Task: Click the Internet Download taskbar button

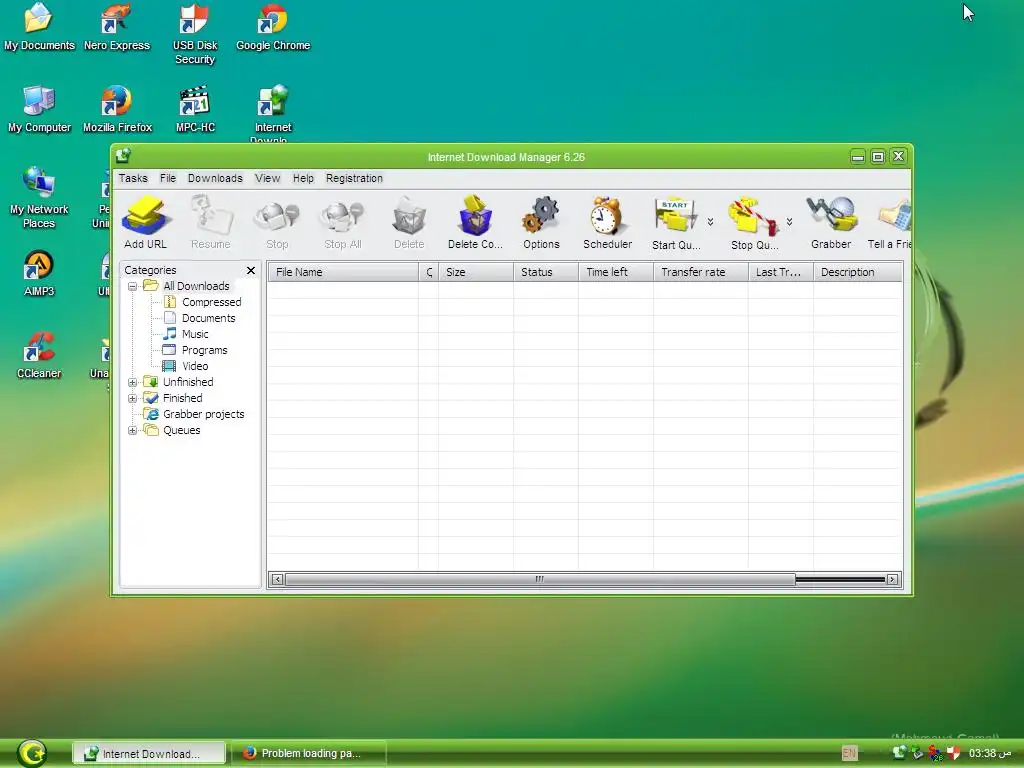Action: coord(149,753)
